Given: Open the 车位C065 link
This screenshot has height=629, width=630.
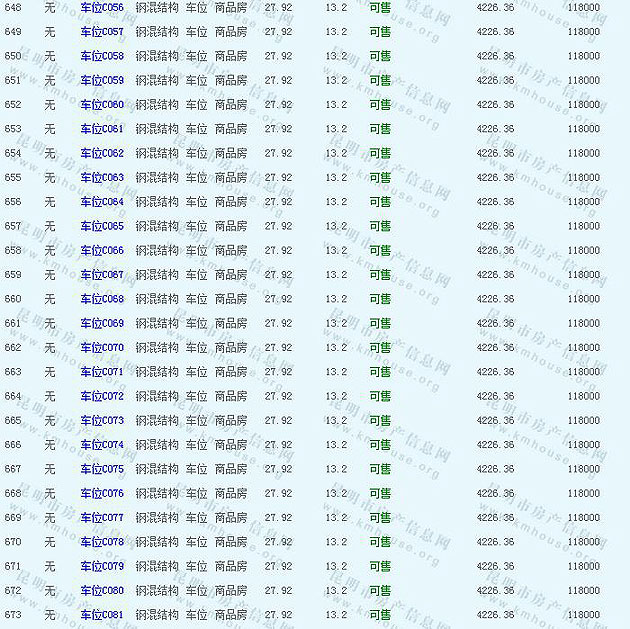Looking at the screenshot, I should (102, 227).
